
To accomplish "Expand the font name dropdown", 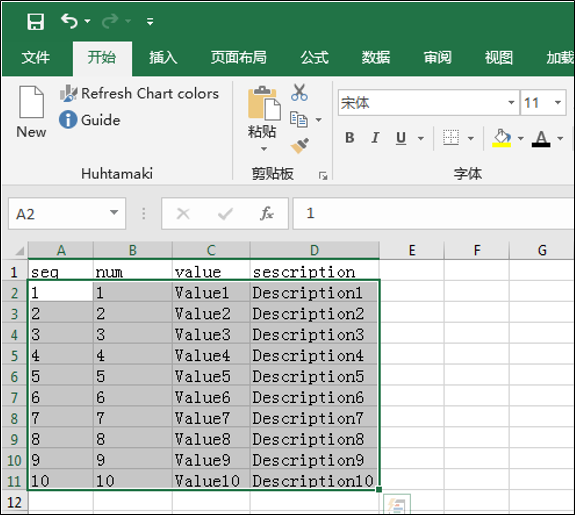I will pyautogui.click(x=511, y=103).
